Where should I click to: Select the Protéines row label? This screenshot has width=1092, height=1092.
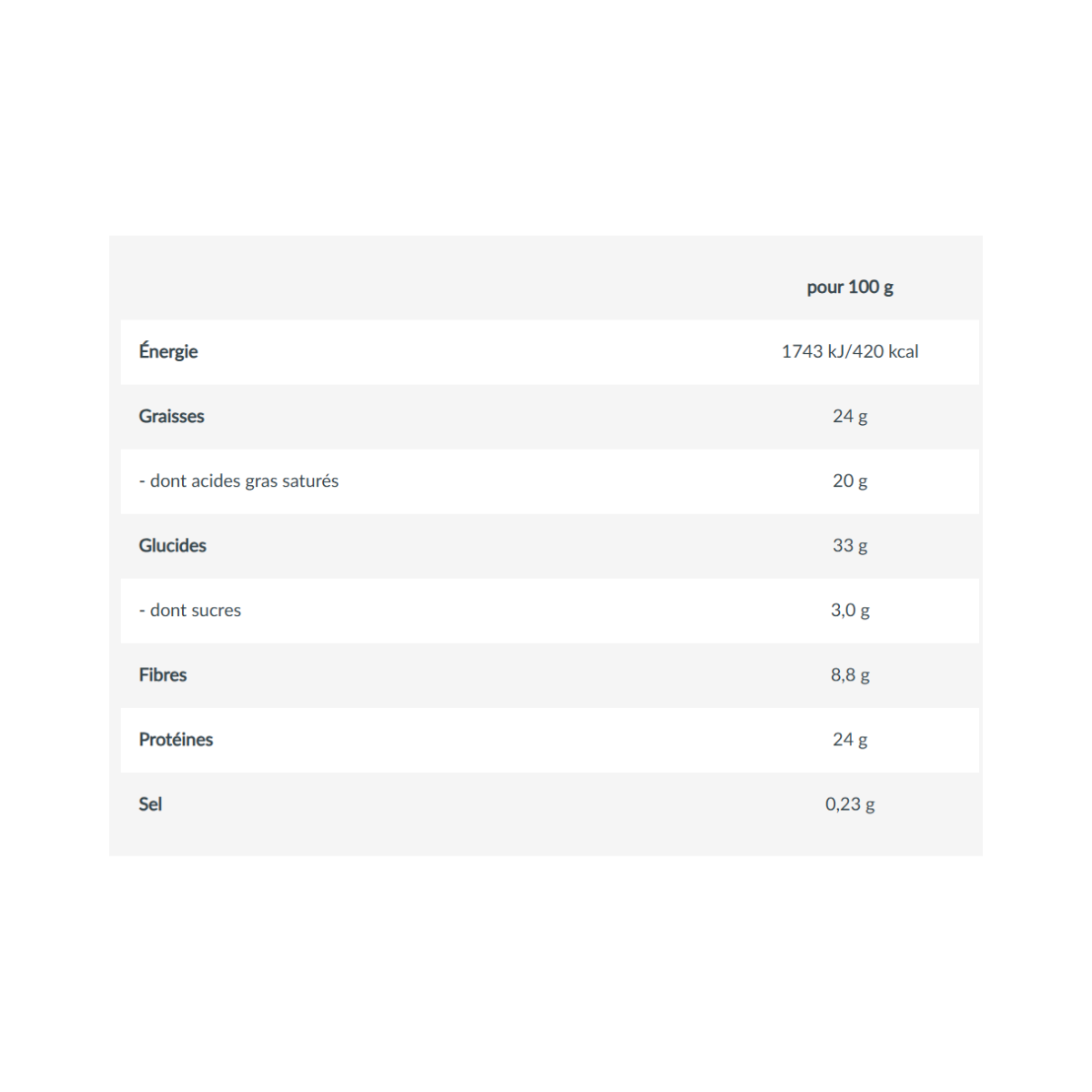tap(176, 739)
